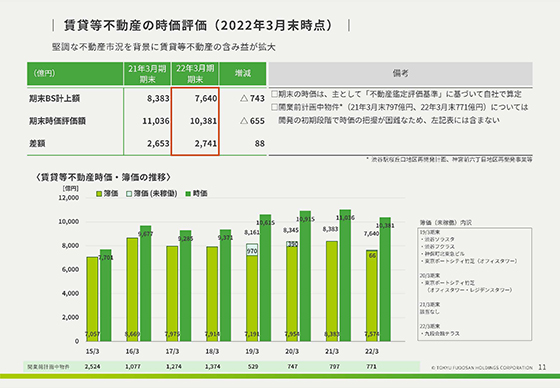Viewport: 560px width, 388px height.
Task: Click list item 九段会館テラス
Action: (x=440, y=334)
